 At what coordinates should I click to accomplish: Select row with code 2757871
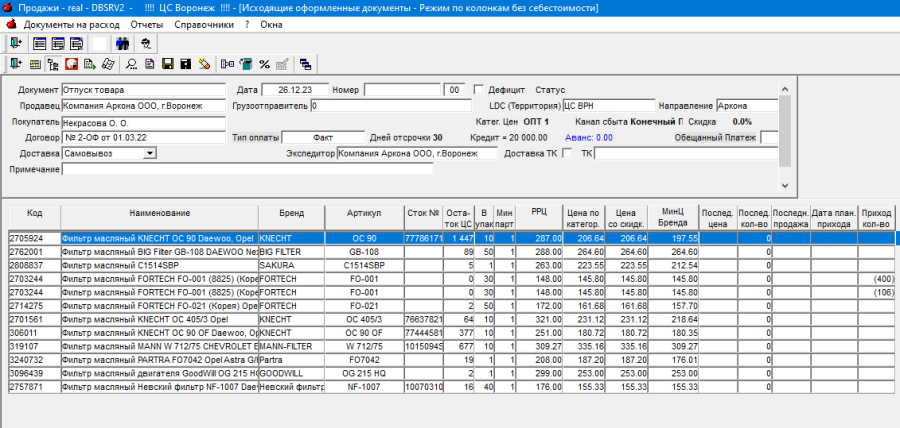451,387
